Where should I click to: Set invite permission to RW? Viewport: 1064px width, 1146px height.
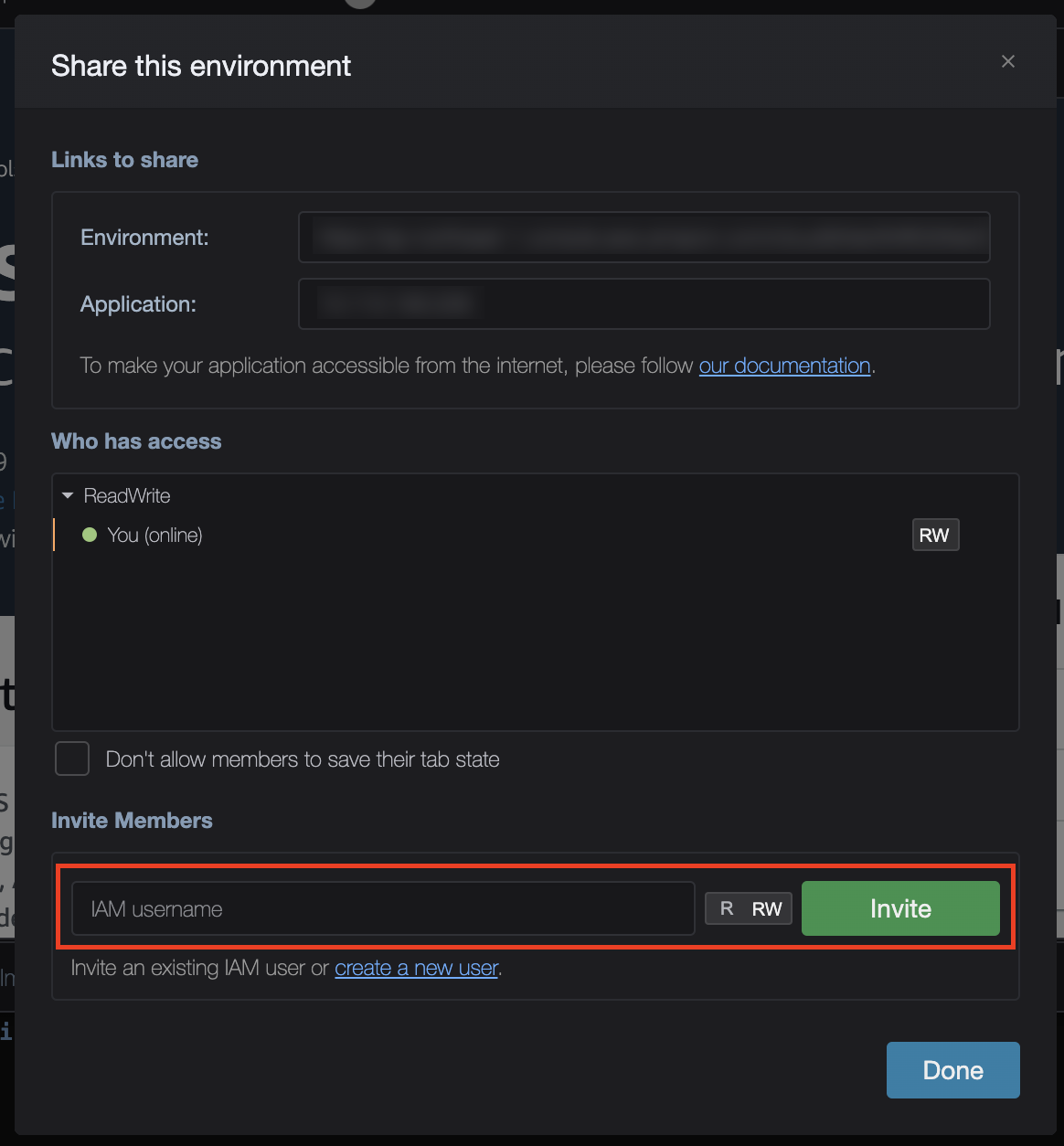point(768,908)
